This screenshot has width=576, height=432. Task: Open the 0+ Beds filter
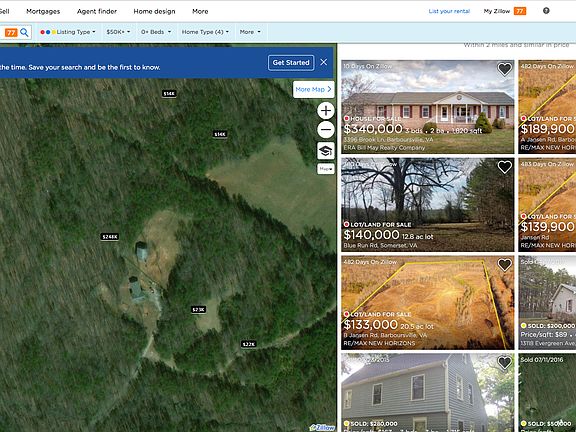[156, 32]
